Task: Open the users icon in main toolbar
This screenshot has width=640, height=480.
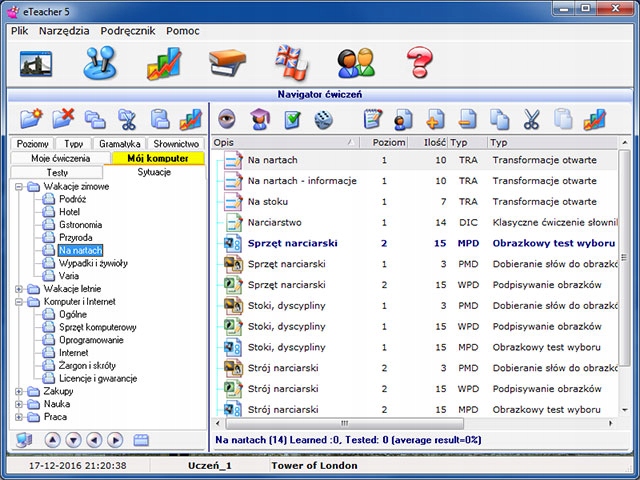Action: click(355, 64)
